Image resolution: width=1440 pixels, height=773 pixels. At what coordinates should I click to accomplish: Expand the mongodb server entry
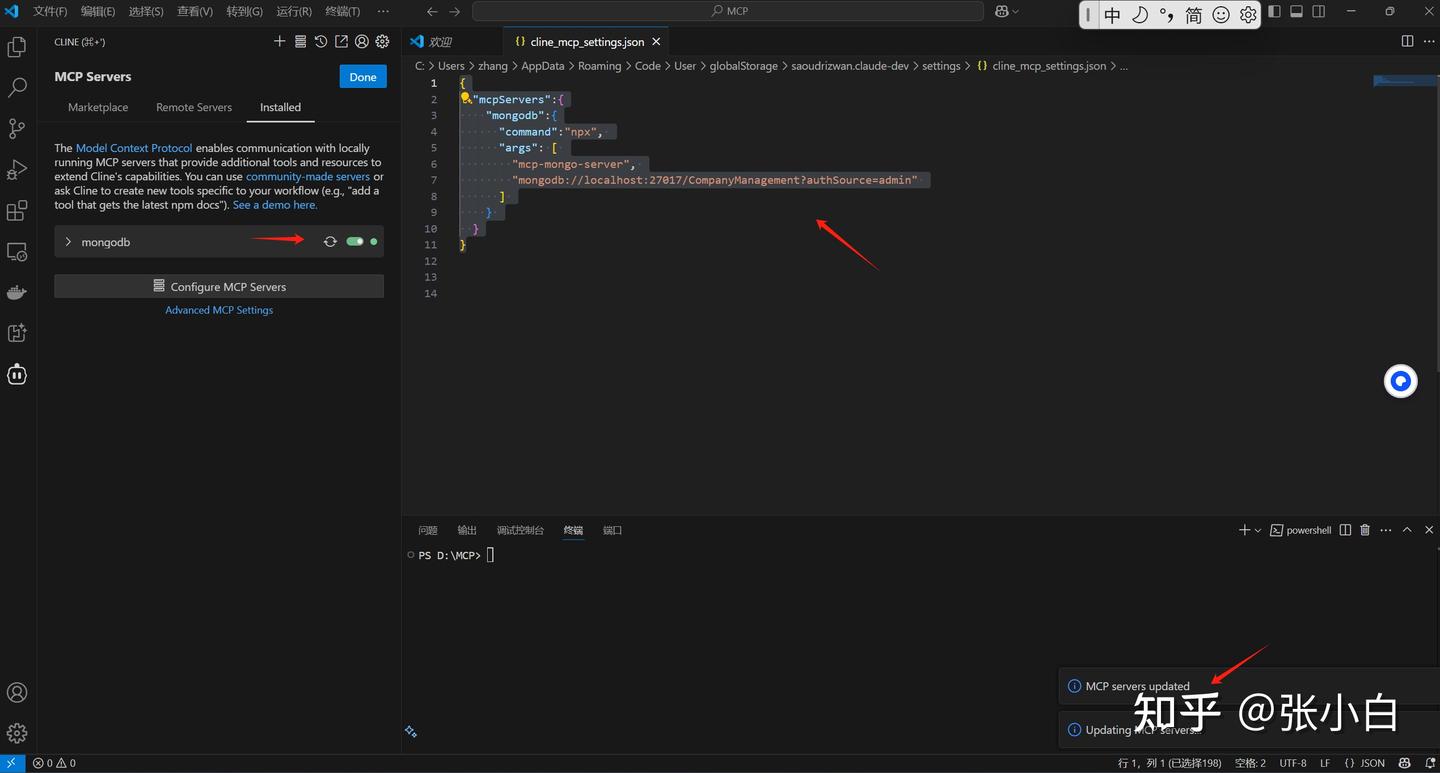(68, 242)
